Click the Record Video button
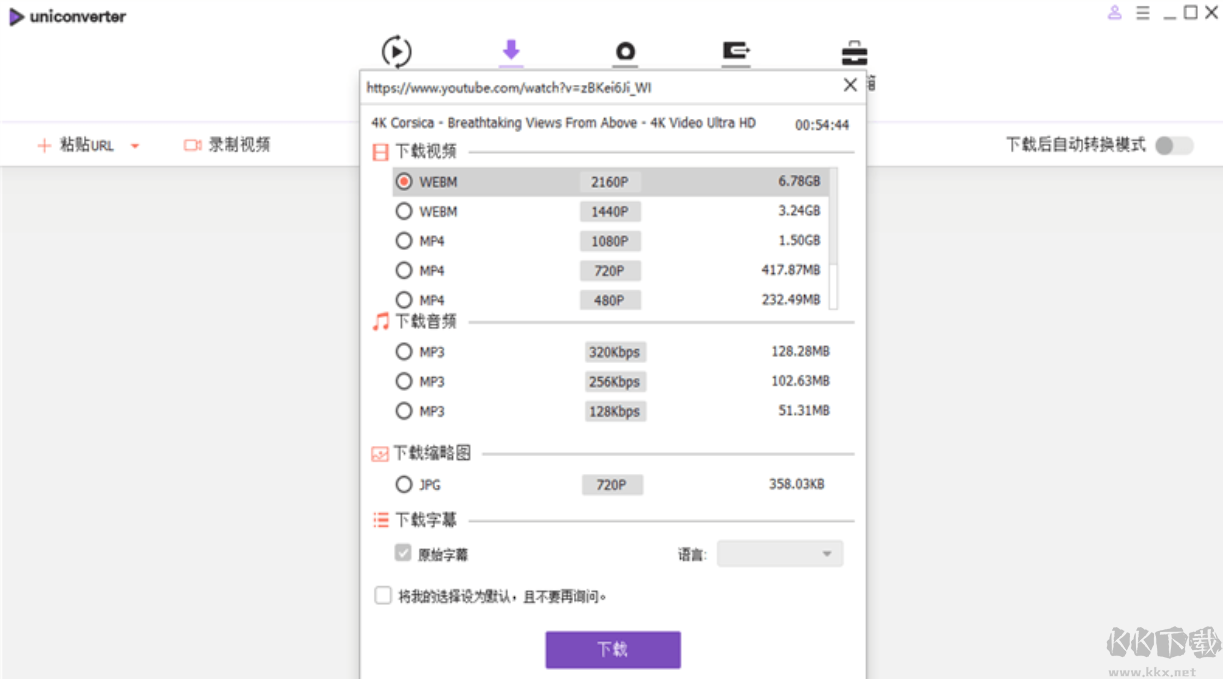The image size is (1223, 679). point(227,145)
